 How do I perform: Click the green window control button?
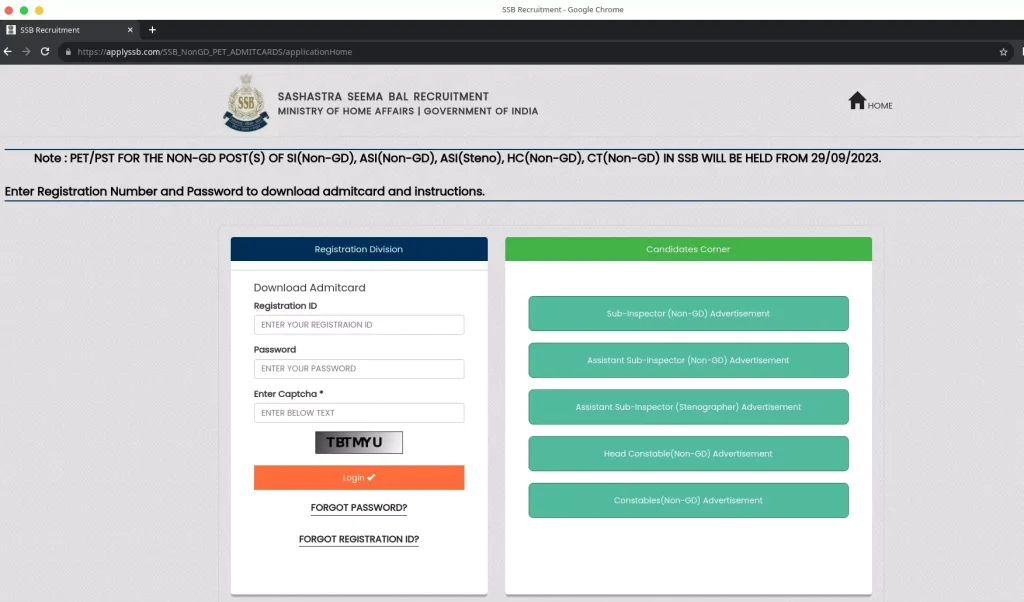(x=24, y=10)
